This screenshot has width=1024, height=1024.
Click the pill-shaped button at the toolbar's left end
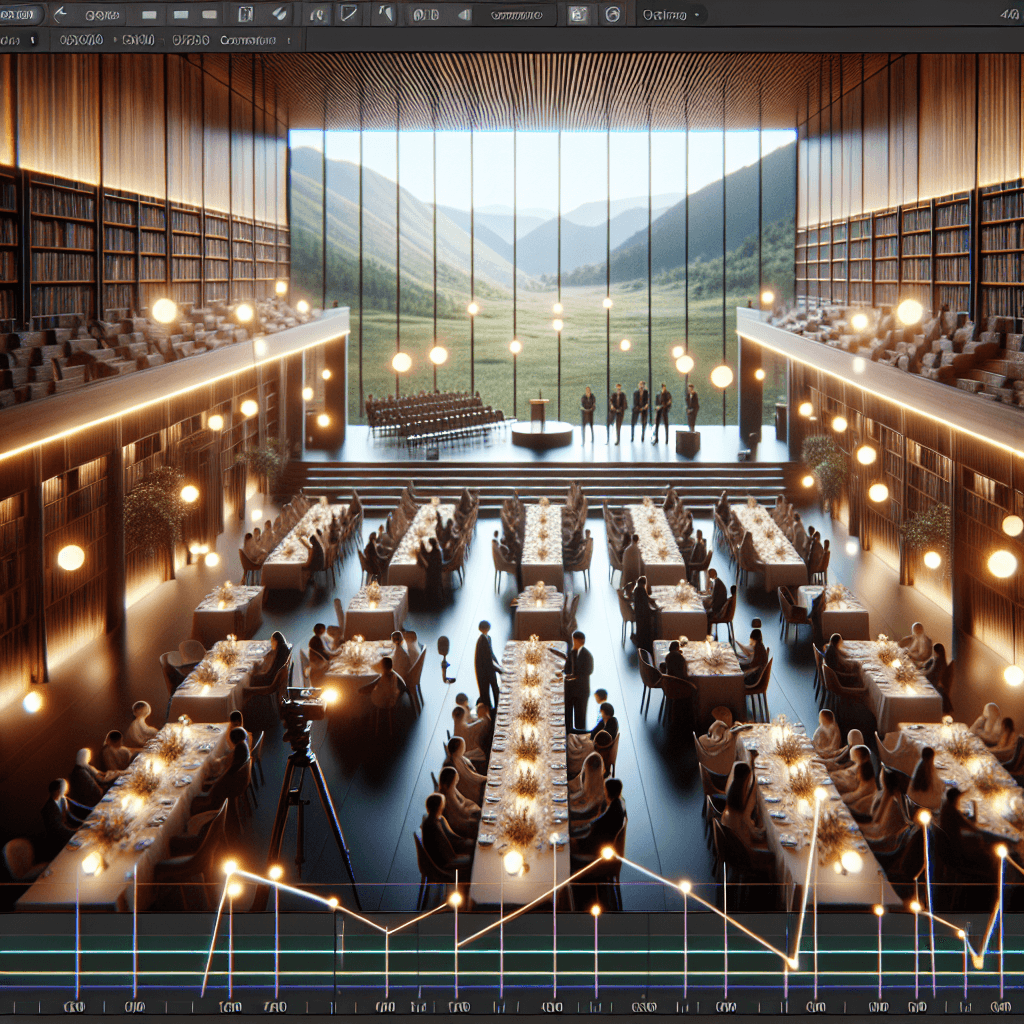[x=20, y=14]
